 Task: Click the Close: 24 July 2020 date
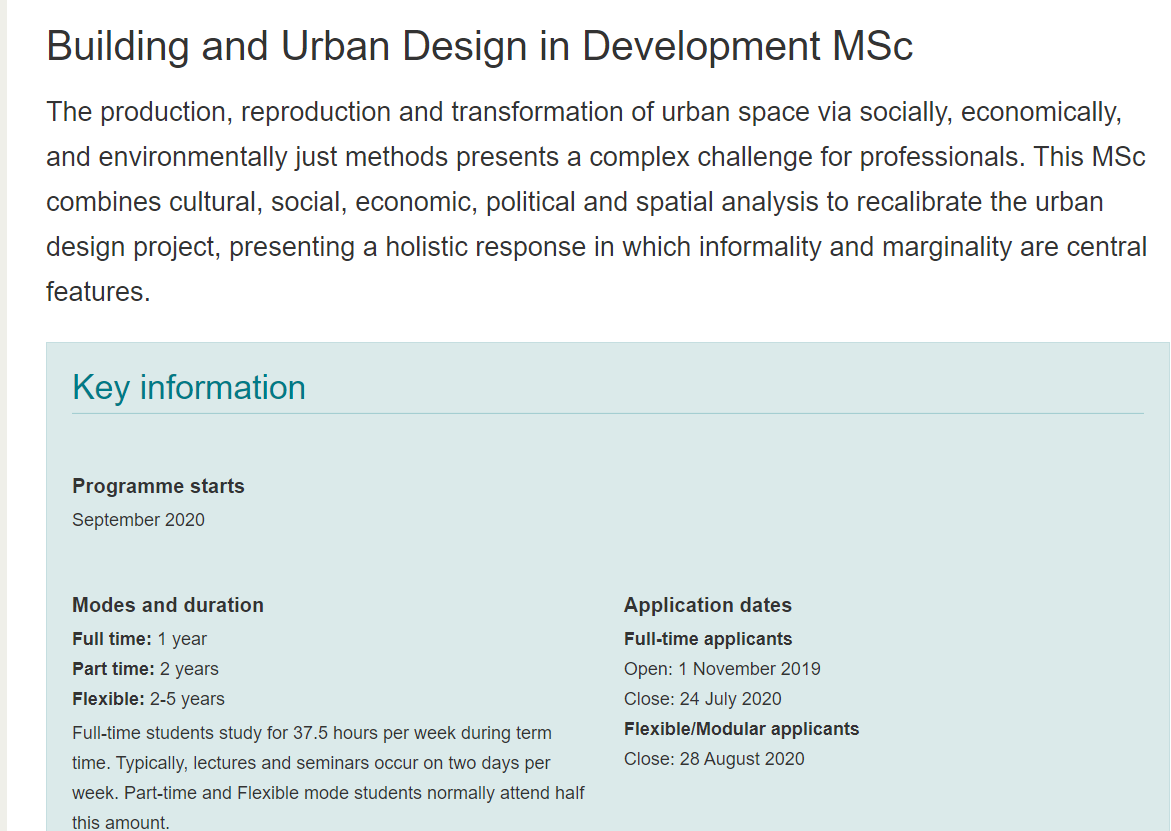(x=702, y=699)
